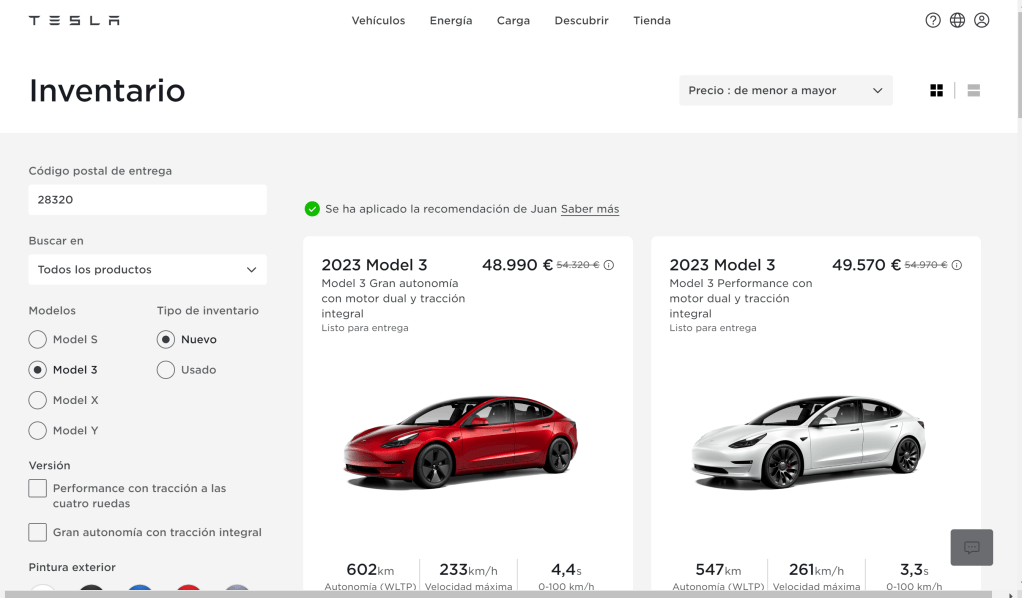Open the user account icon
Screen dimensions: 1022x598
(x=982, y=20)
